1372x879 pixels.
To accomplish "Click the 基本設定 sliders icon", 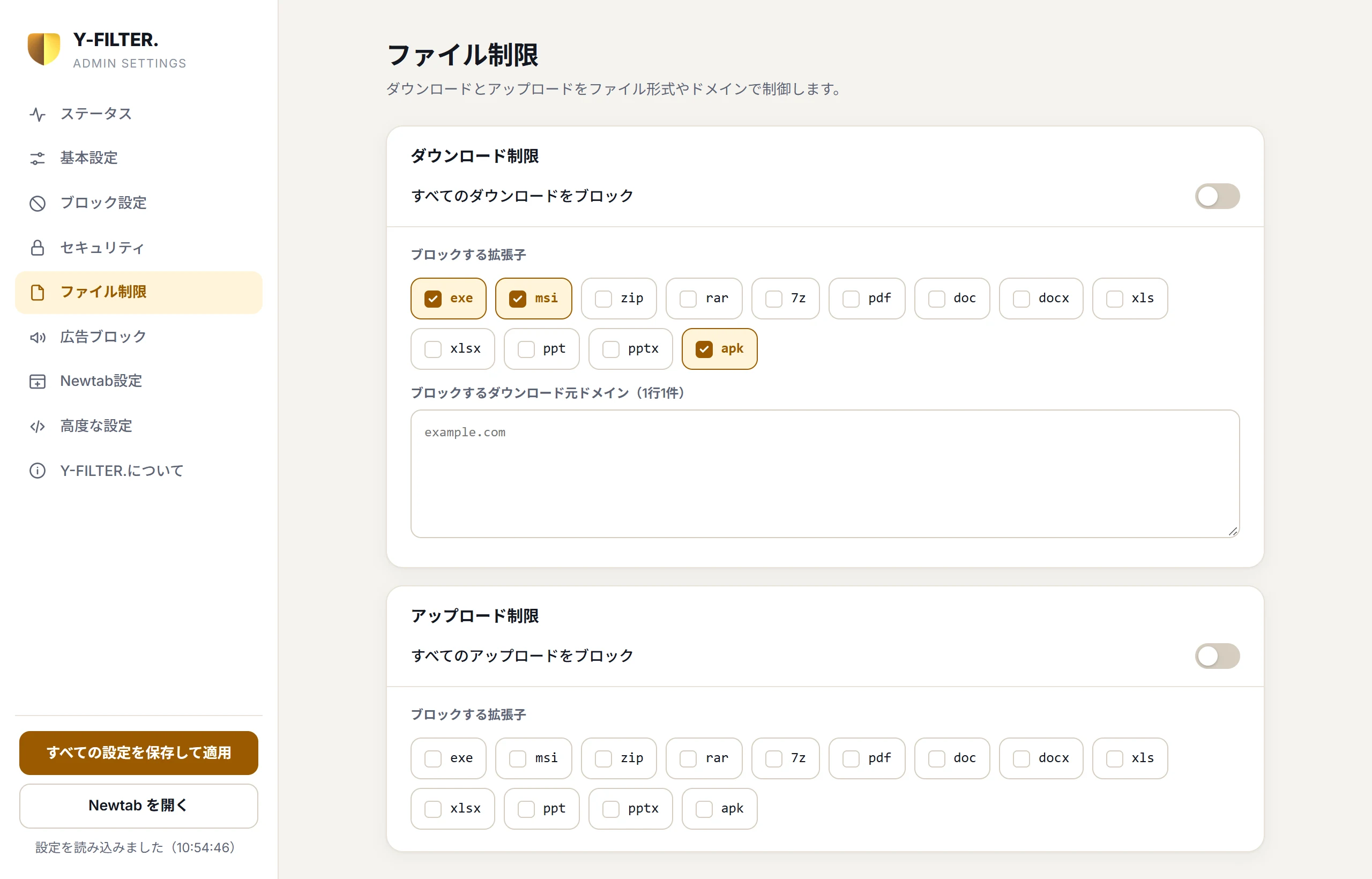I will coord(38,158).
